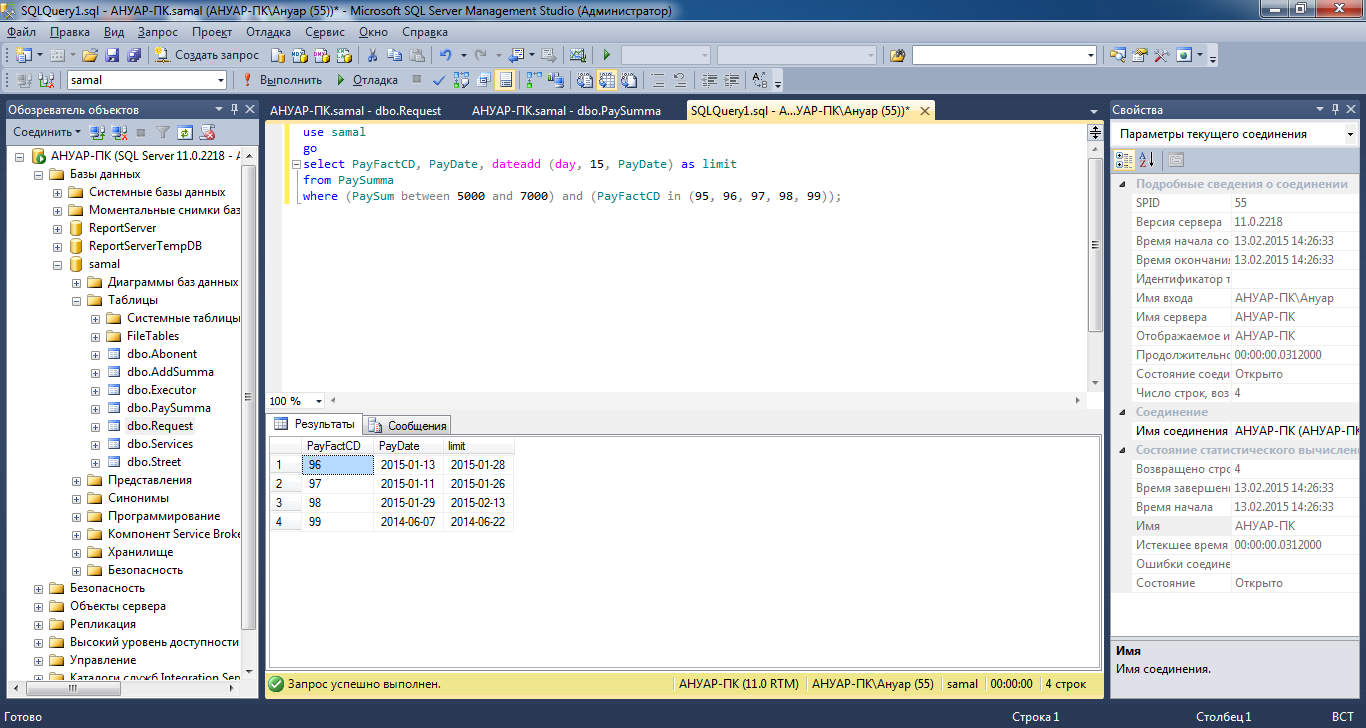Click the Specify Template Parameter Values icon
The width and height of the screenshot is (1366, 728).
(x=761, y=80)
